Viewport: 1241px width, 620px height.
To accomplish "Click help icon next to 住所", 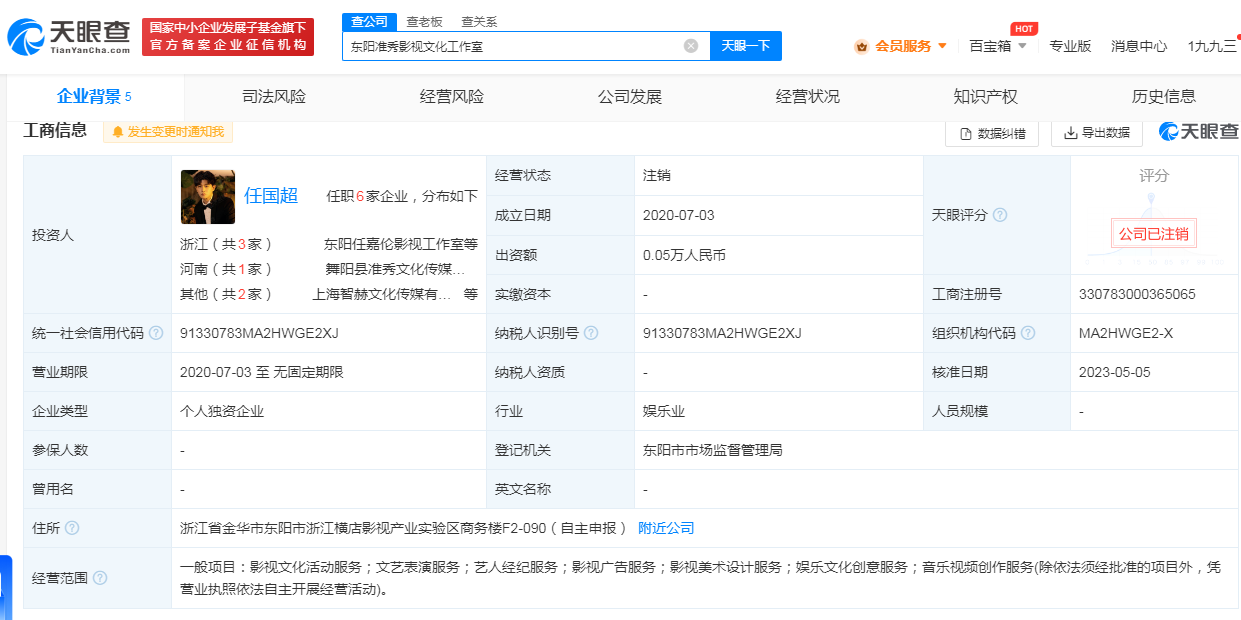I will click(x=72, y=528).
